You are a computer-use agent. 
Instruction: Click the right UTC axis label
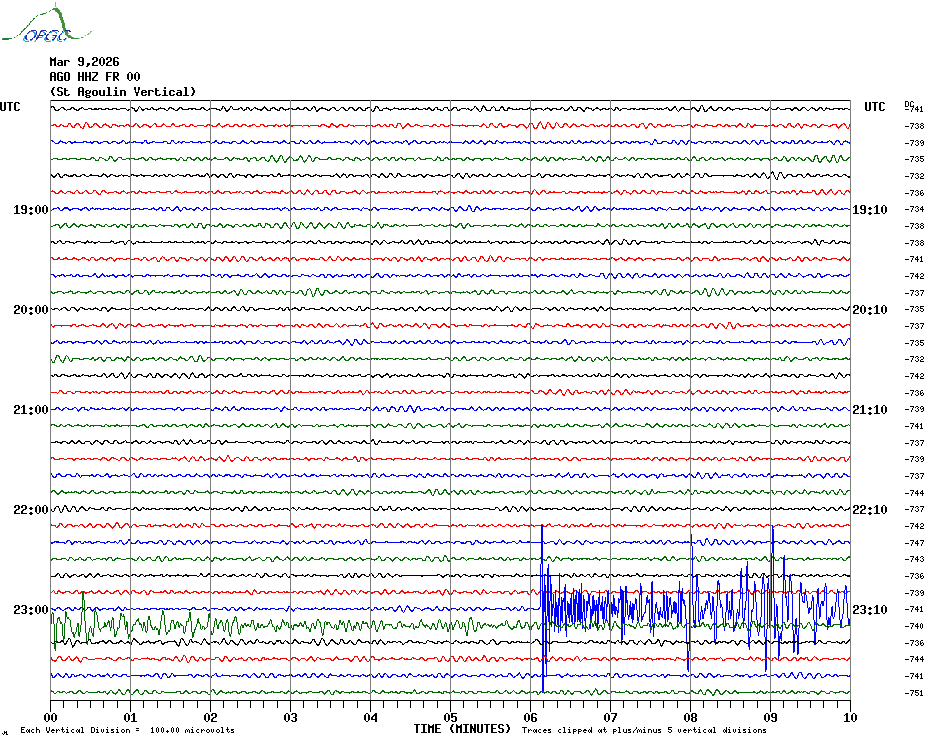pos(875,107)
